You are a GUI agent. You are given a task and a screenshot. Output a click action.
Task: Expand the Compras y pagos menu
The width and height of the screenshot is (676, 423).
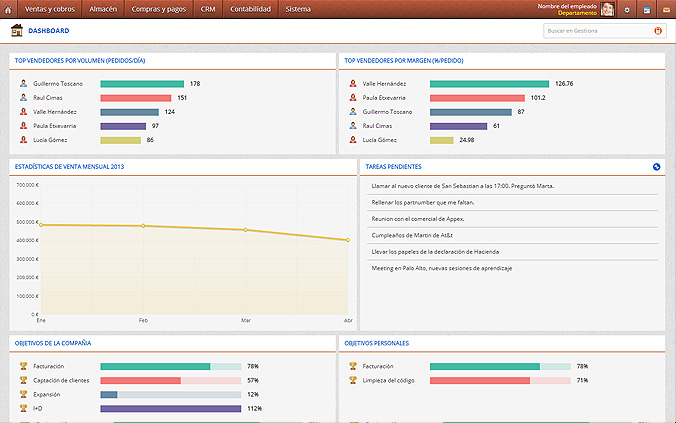(x=159, y=9)
